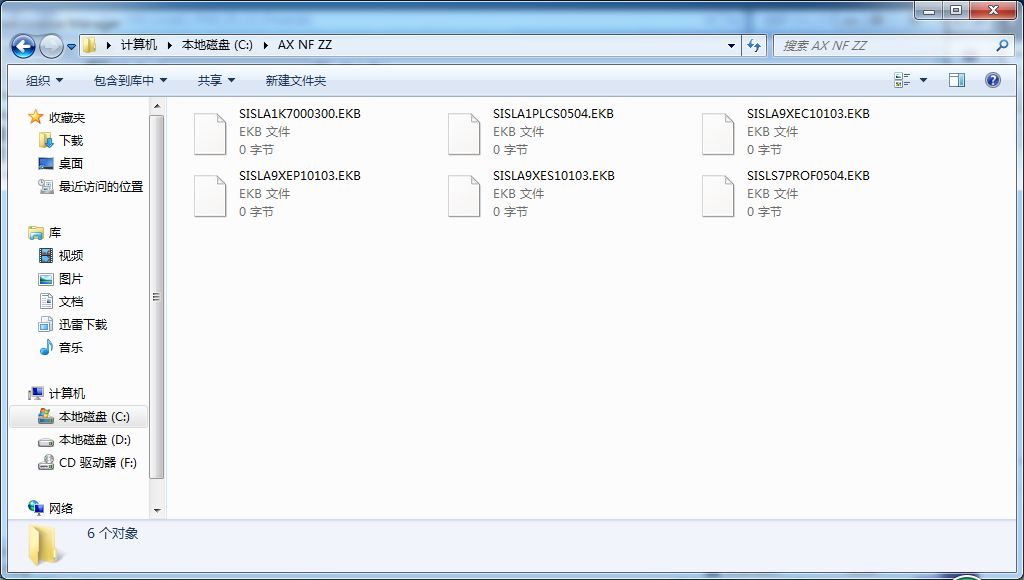Expand address bar history dropdown arrow

(731, 46)
